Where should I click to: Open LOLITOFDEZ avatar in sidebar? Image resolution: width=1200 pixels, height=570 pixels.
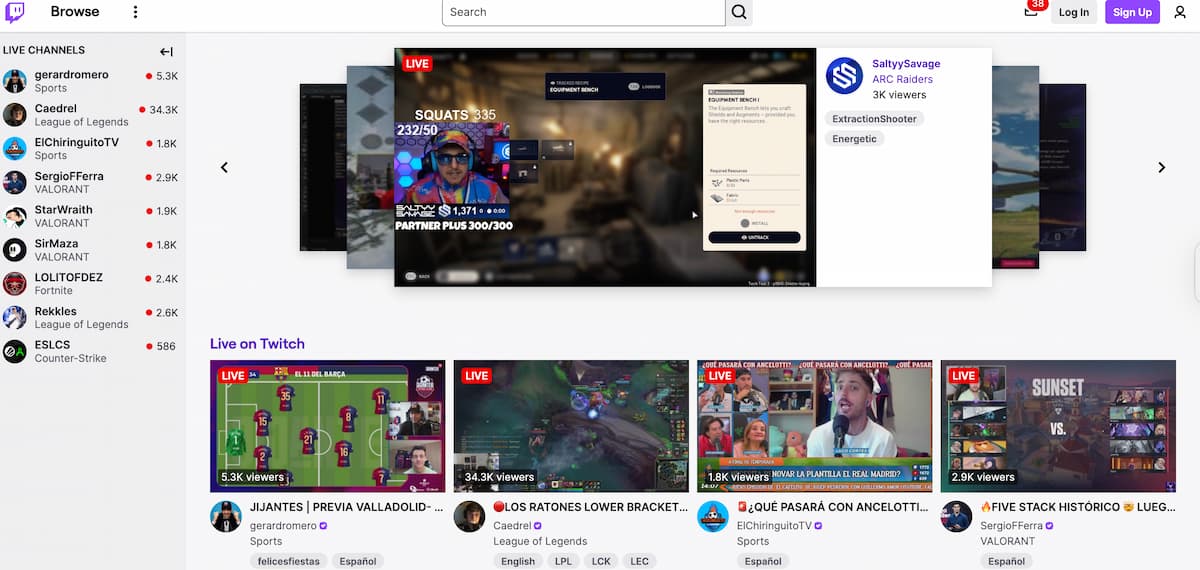pyautogui.click(x=15, y=284)
